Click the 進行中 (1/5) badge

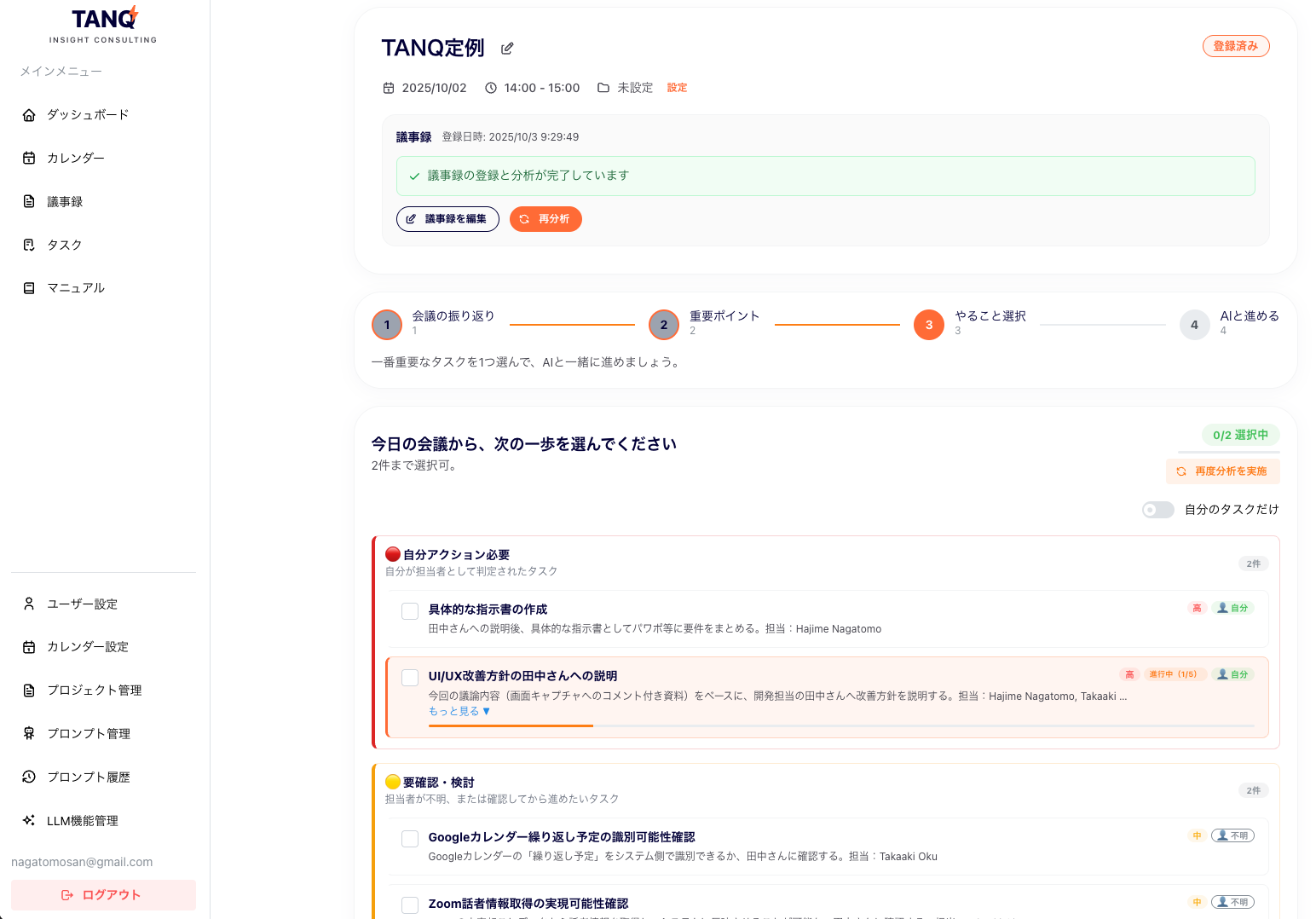(1174, 674)
